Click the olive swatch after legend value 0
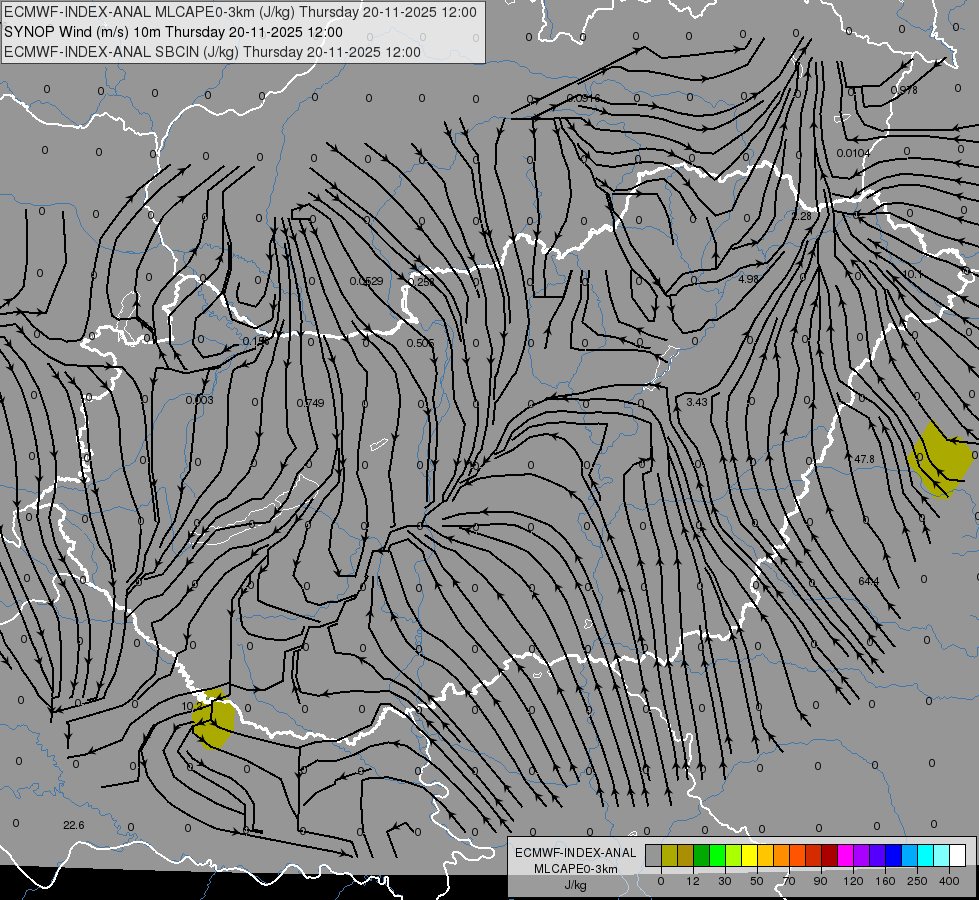Viewport: 979px width, 900px height. coord(669,855)
